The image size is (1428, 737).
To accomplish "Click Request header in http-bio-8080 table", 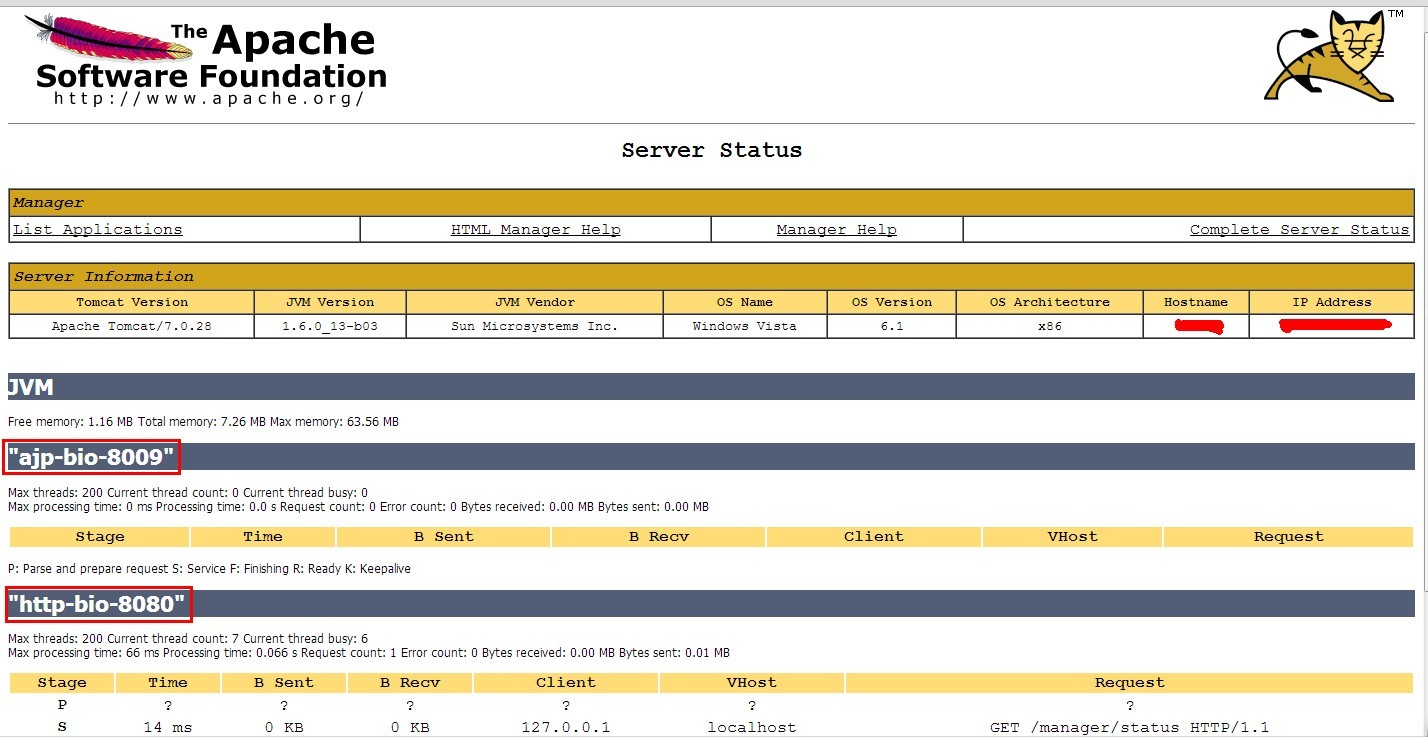I will pos(1129,682).
